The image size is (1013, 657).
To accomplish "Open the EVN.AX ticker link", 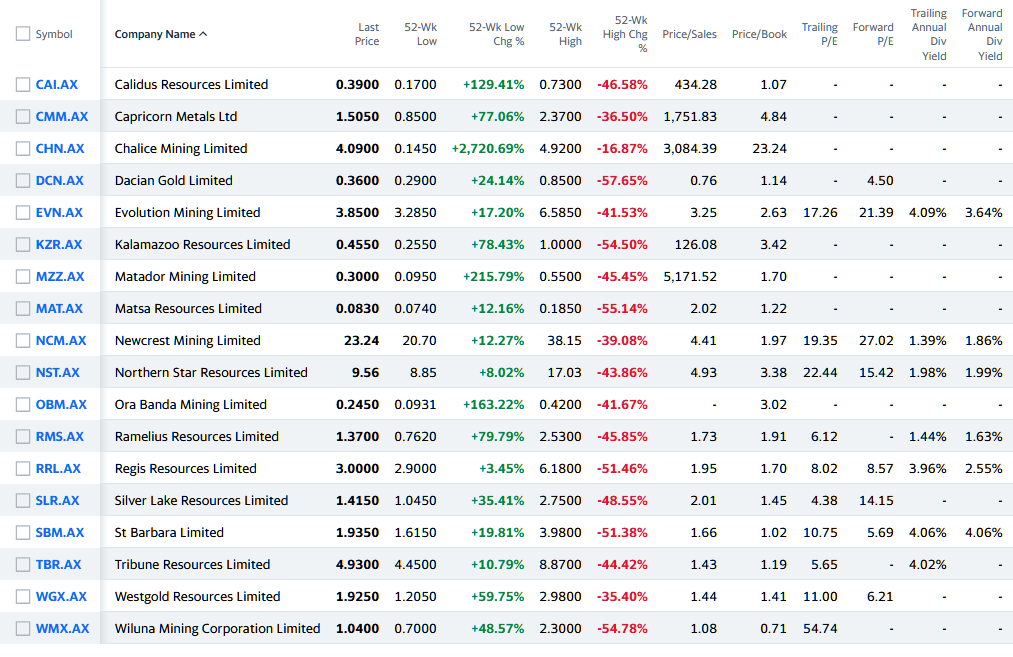I will tap(59, 213).
